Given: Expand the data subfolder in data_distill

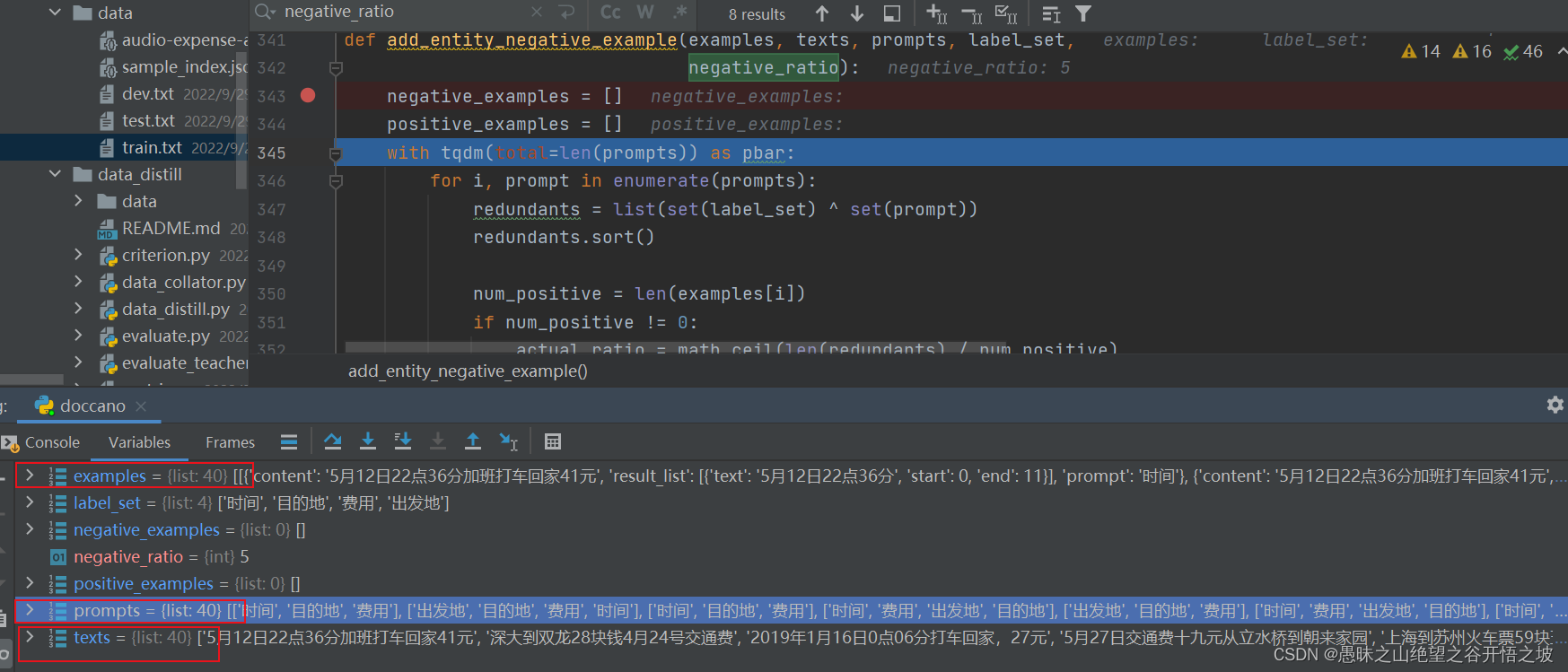Looking at the screenshot, I should (x=79, y=201).
